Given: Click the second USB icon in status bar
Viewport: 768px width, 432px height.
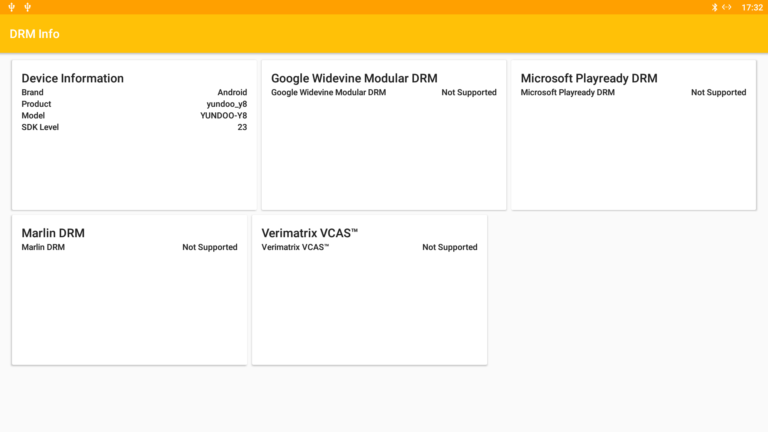Looking at the screenshot, I should [28, 7].
